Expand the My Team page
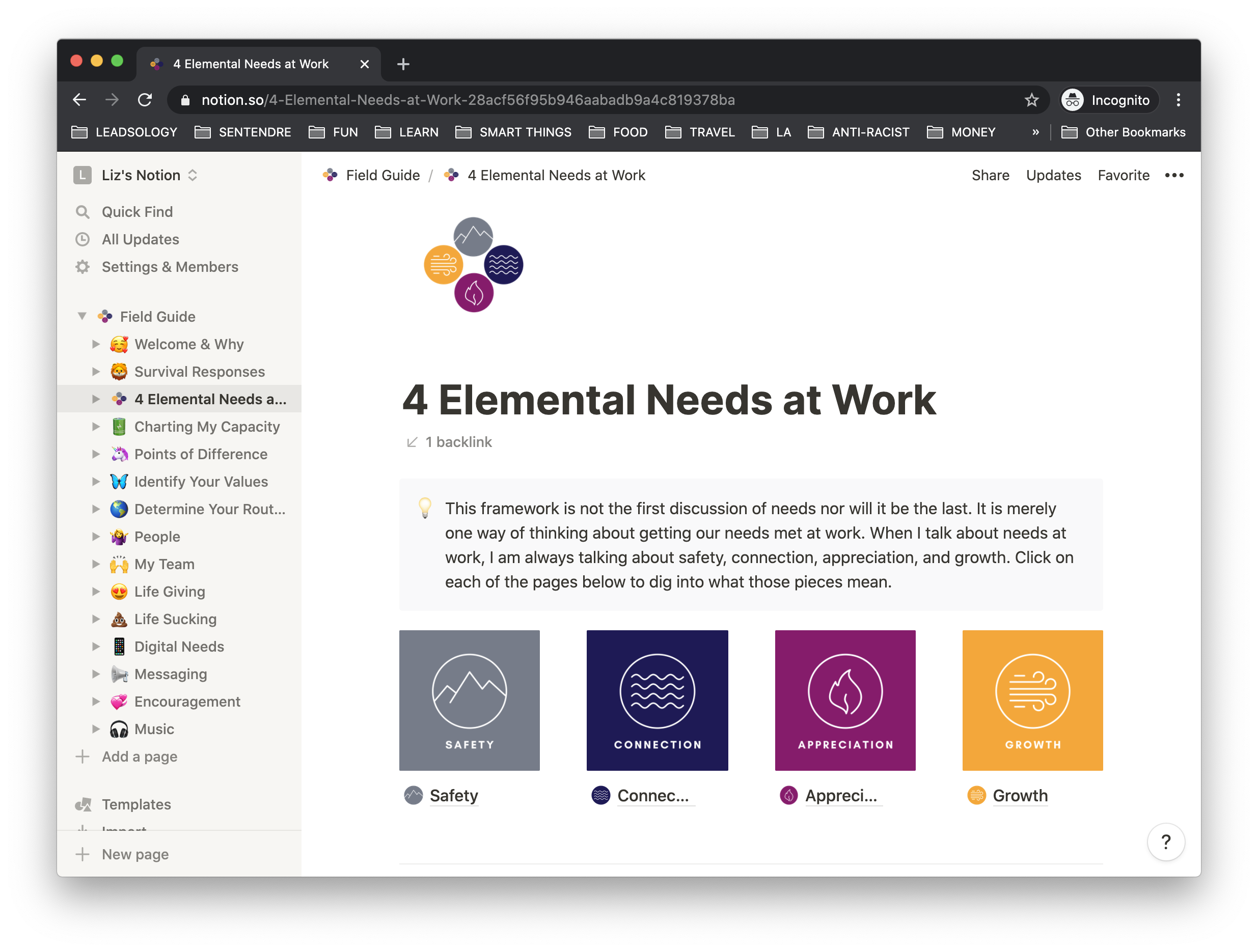Screen dimensions: 1258x952 pos(95,564)
